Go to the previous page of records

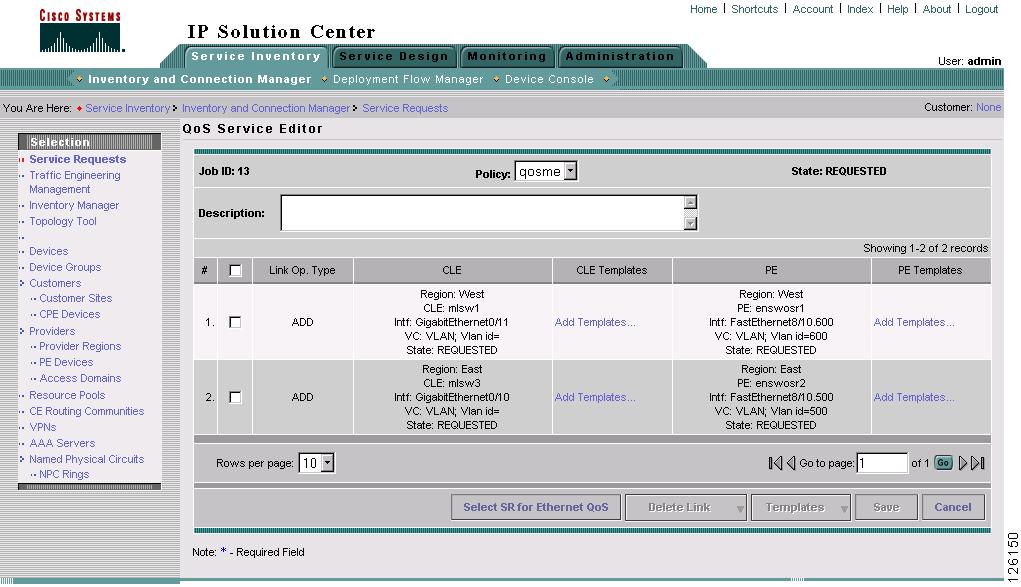pos(791,463)
